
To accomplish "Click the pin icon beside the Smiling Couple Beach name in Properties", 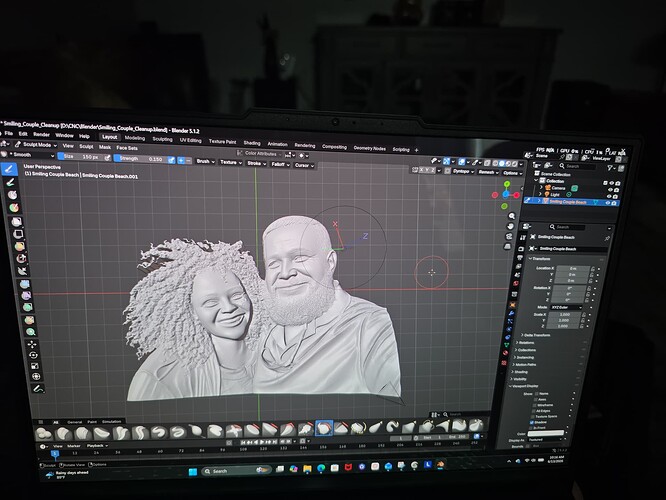I will click(607, 239).
